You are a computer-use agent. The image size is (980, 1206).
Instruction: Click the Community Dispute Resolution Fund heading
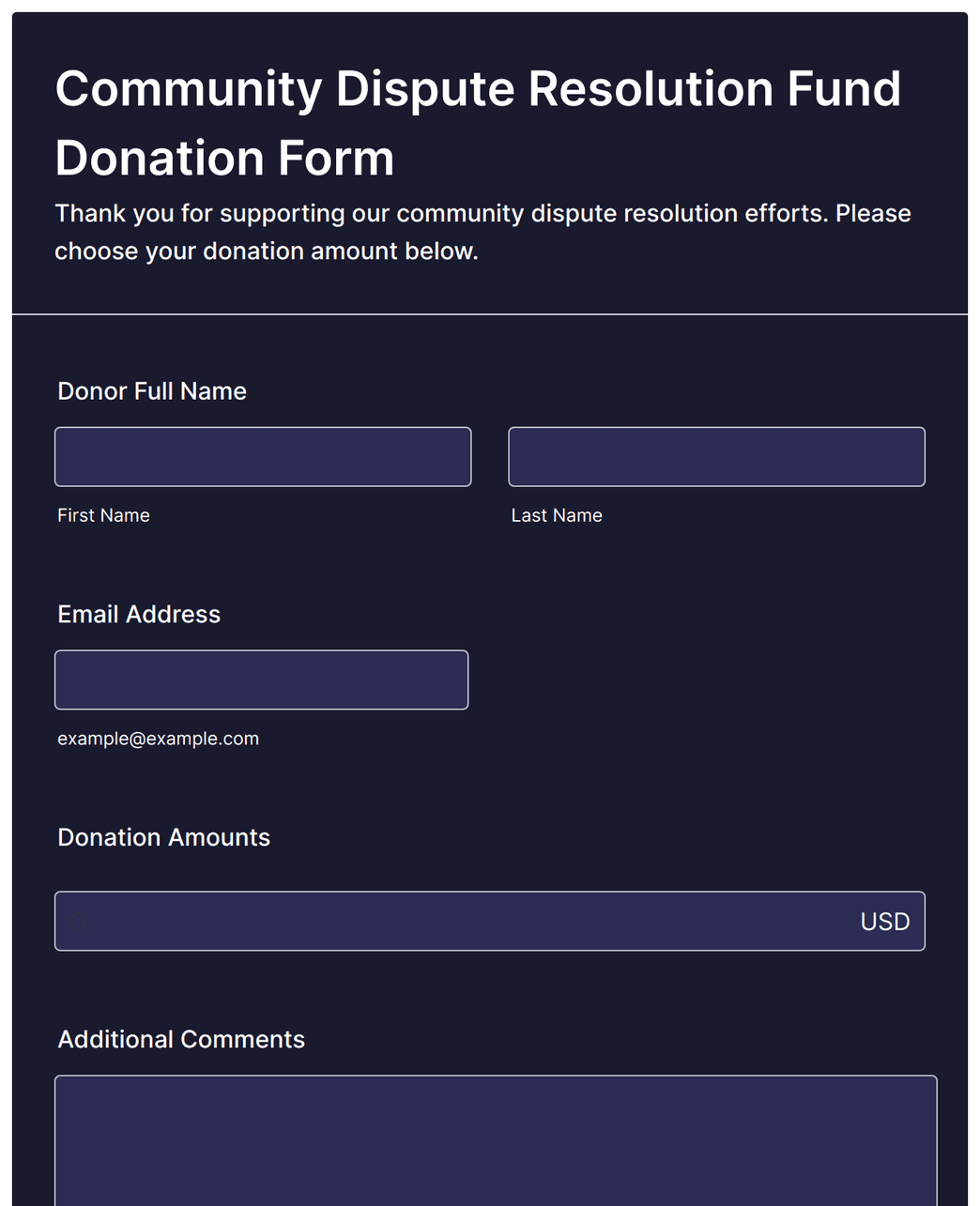pyautogui.click(x=478, y=89)
